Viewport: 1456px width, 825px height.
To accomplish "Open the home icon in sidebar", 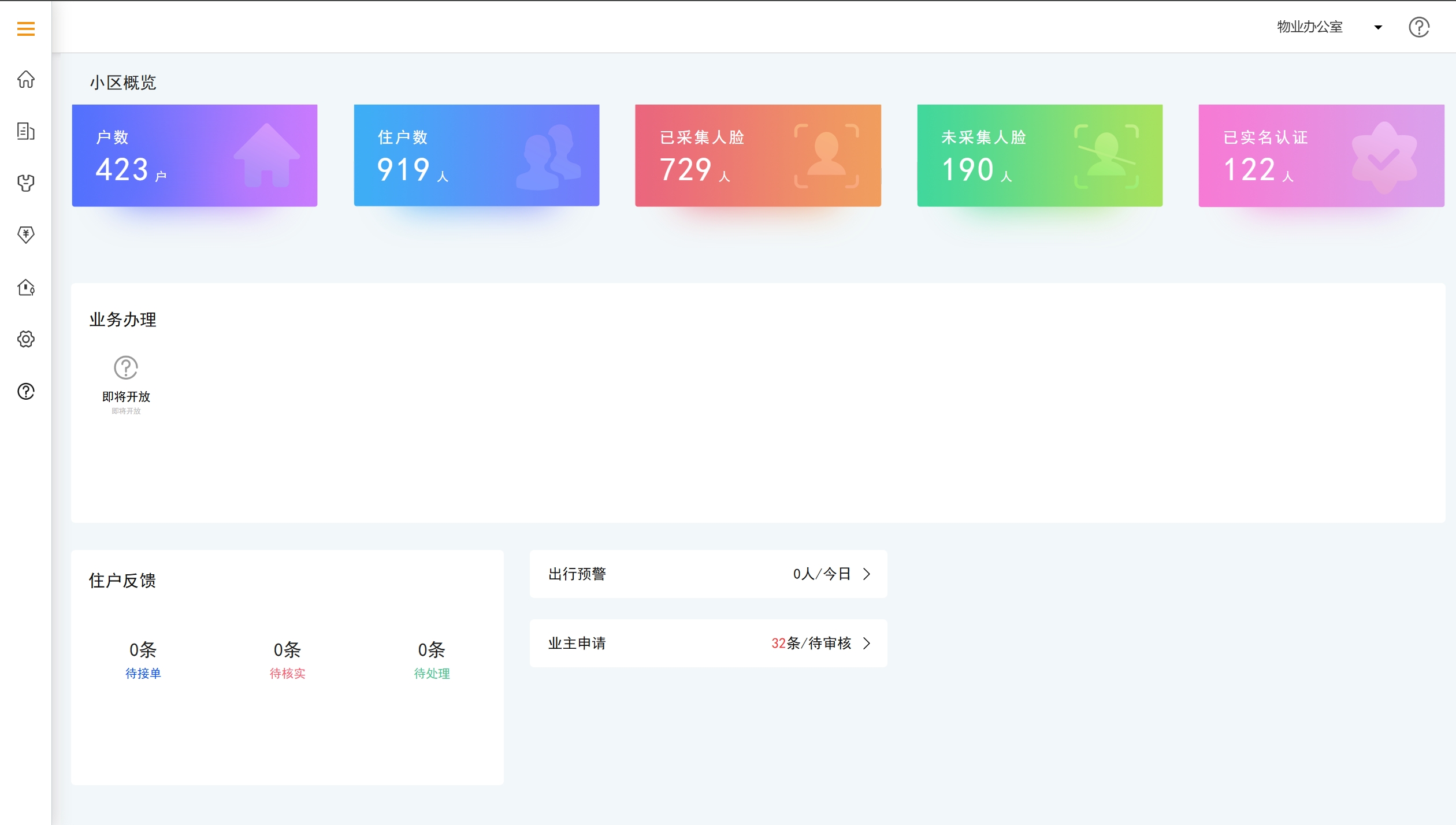I will click(26, 79).
